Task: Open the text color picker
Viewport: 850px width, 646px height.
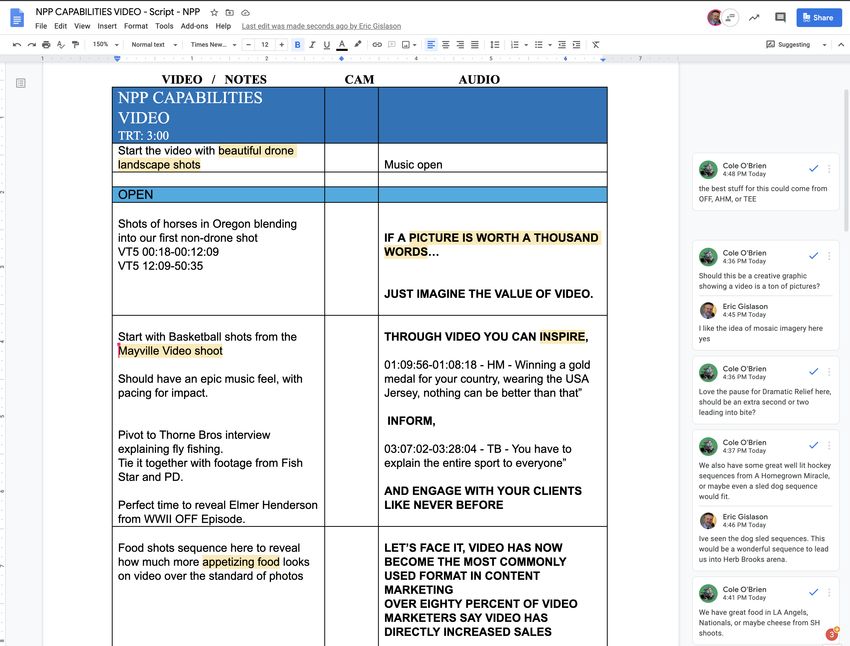Action: click(342, 44)
